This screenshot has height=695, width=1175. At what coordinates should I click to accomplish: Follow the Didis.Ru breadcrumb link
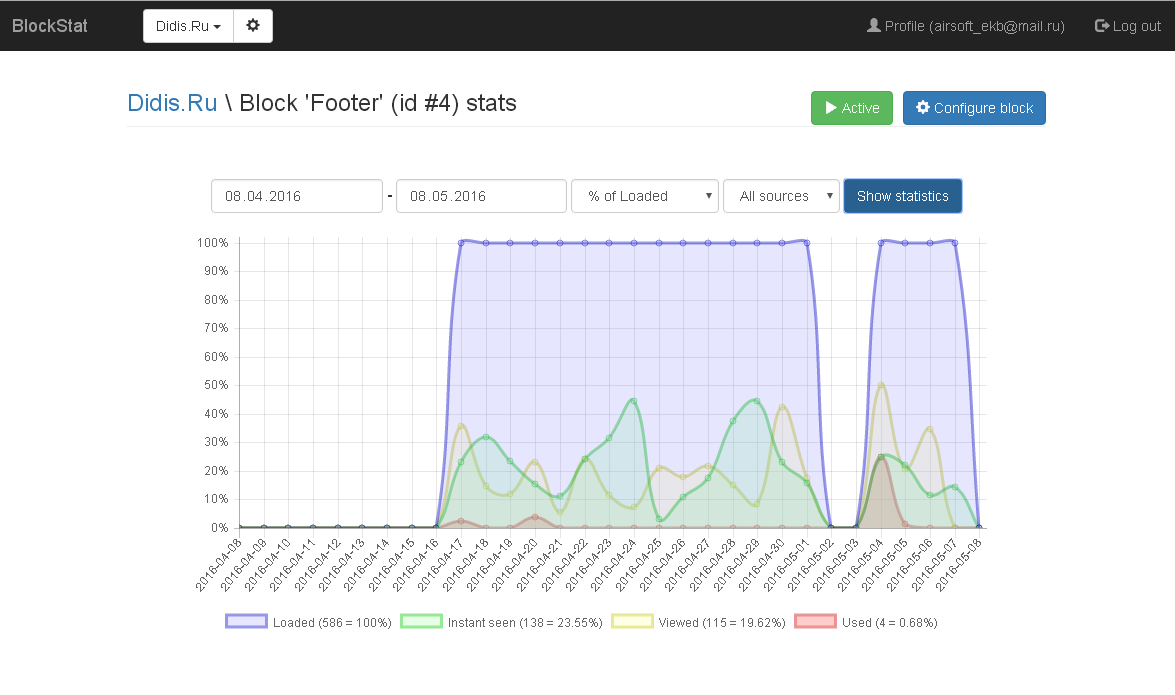pos(172,103)
